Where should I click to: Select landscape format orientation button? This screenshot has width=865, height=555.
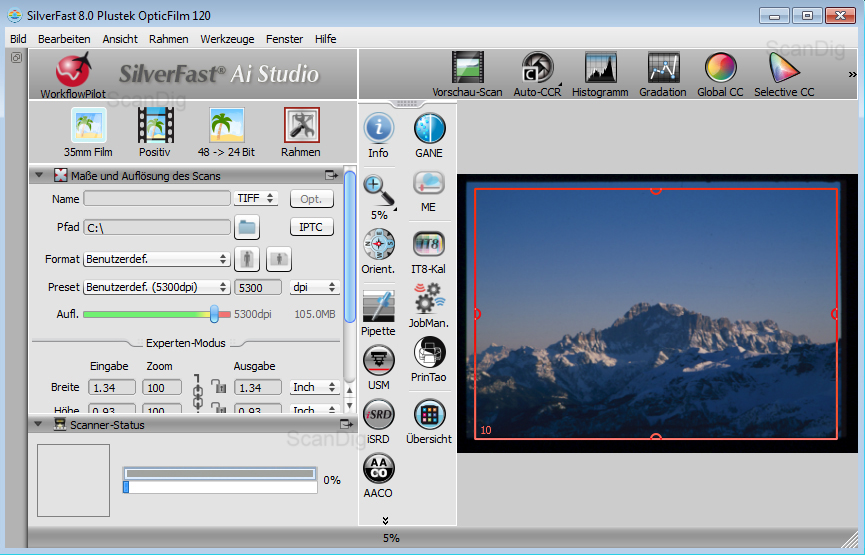pyautogui.click(x=279, y=259)
